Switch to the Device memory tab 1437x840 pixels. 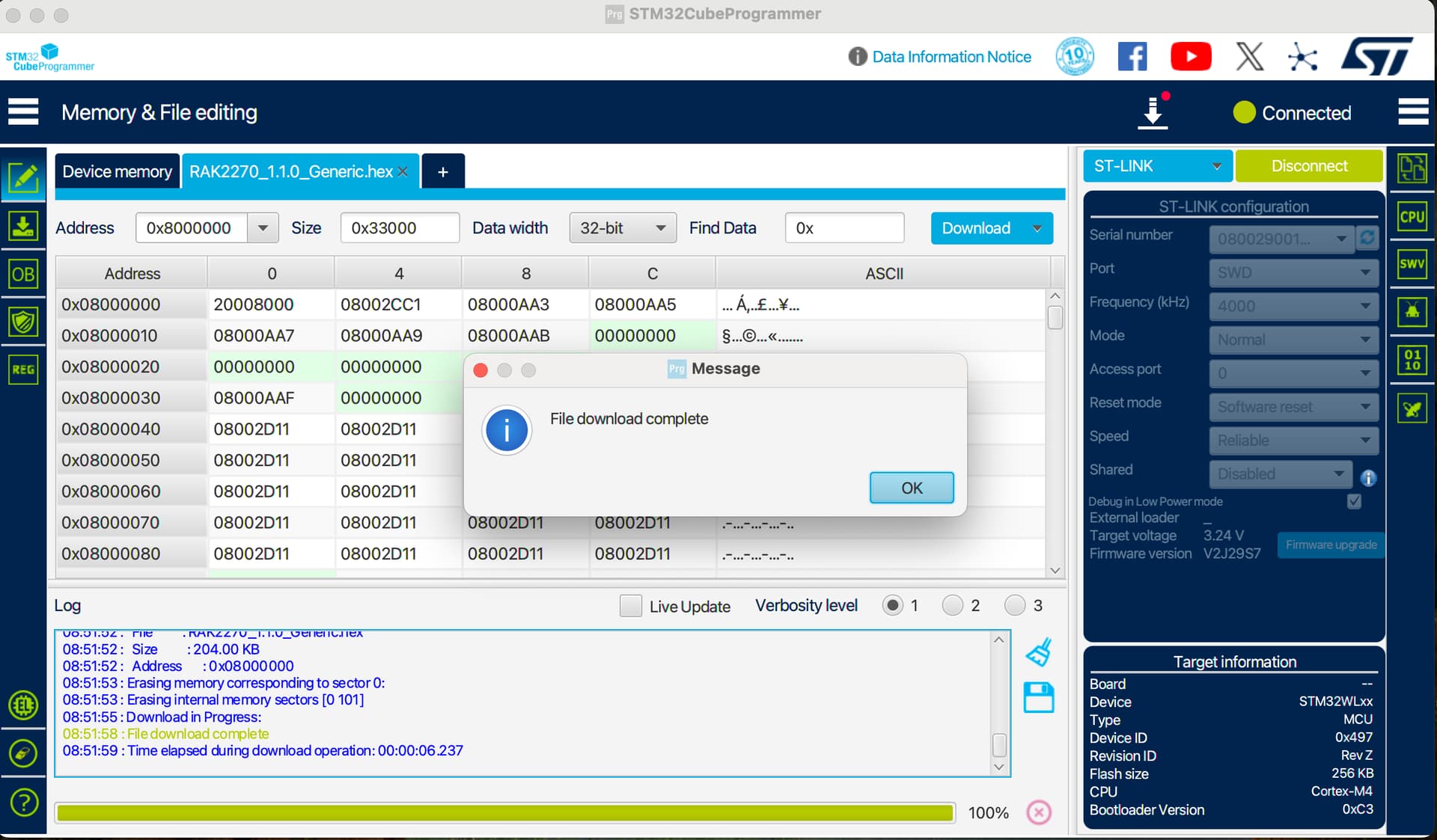tap(117, 171)
